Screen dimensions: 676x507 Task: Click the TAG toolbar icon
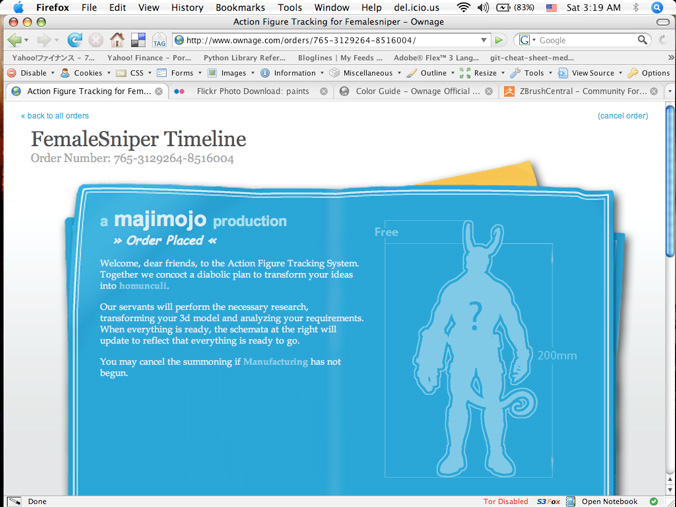point(159,40)
